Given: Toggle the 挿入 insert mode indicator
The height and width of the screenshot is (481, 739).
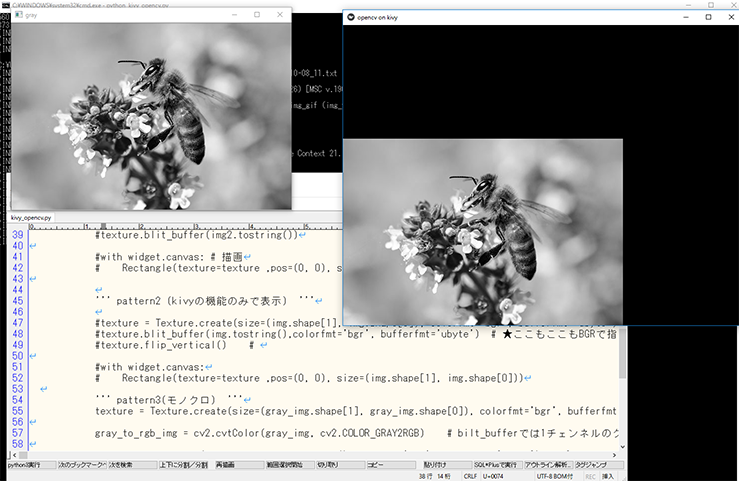Looking at the screenshot, I should click(x=608, y=476).
